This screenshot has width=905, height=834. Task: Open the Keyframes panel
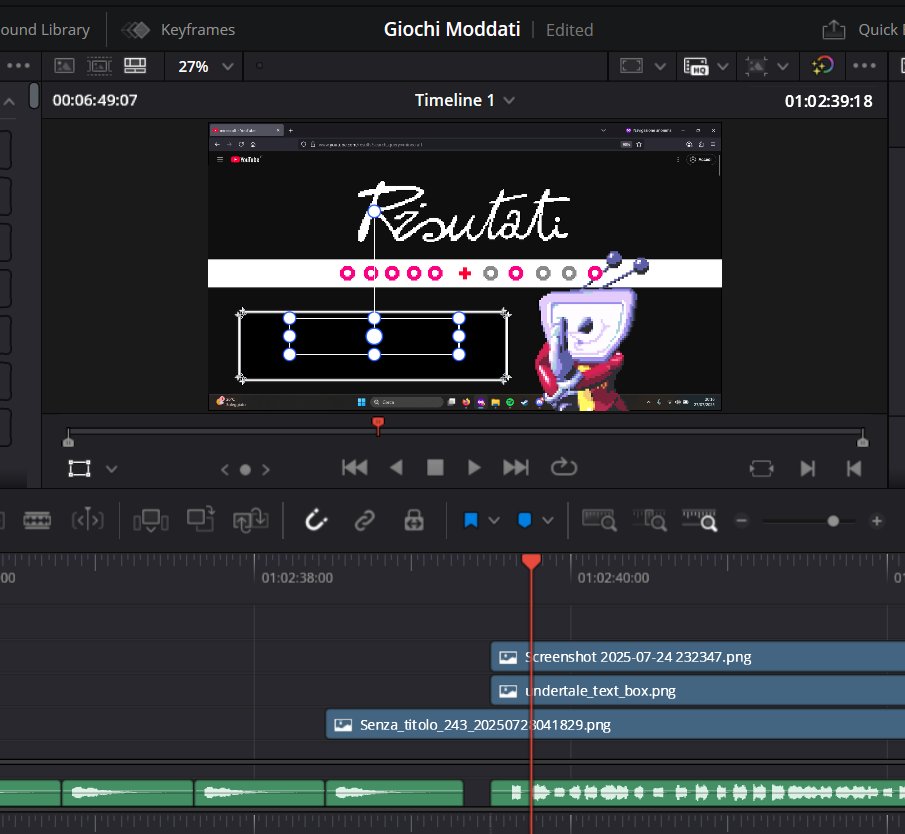tap(178, 29)
